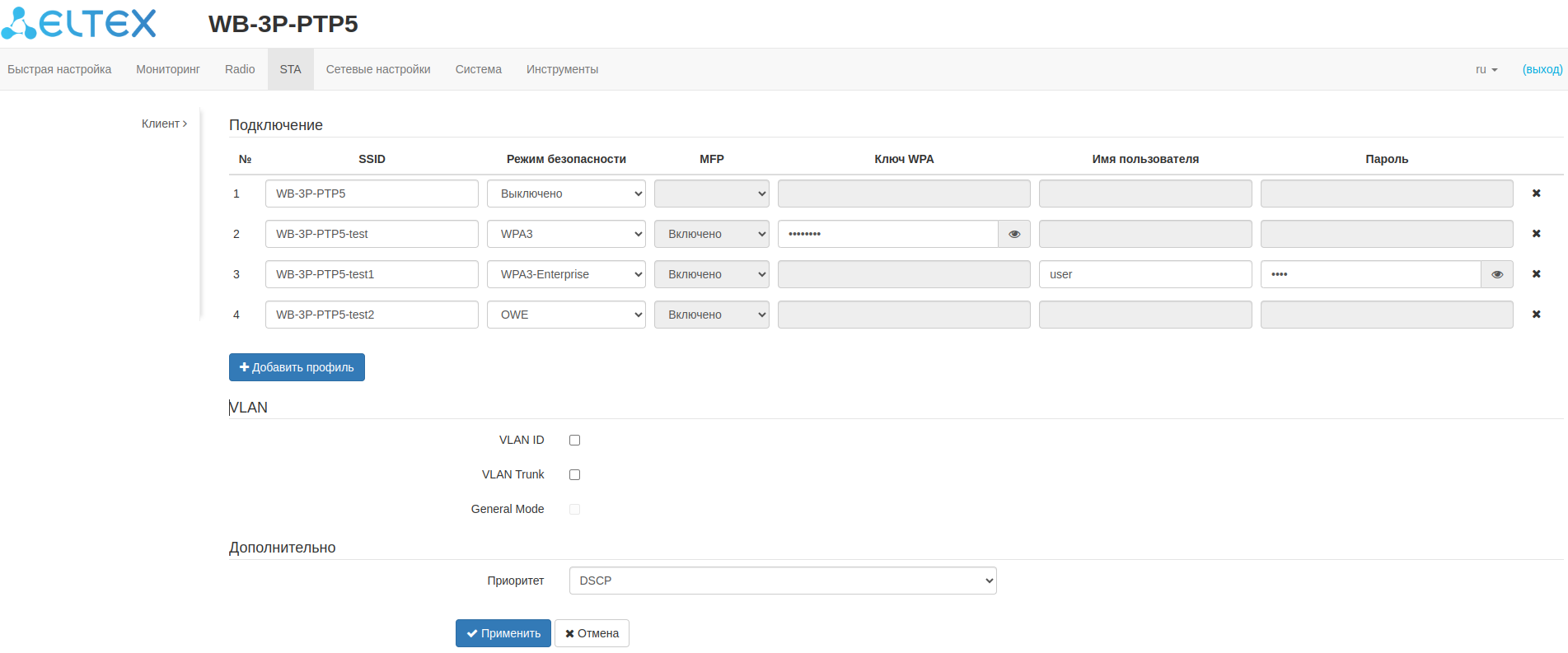Expand the DSCP priority dropdown
1568x653 pixels.
782,581
